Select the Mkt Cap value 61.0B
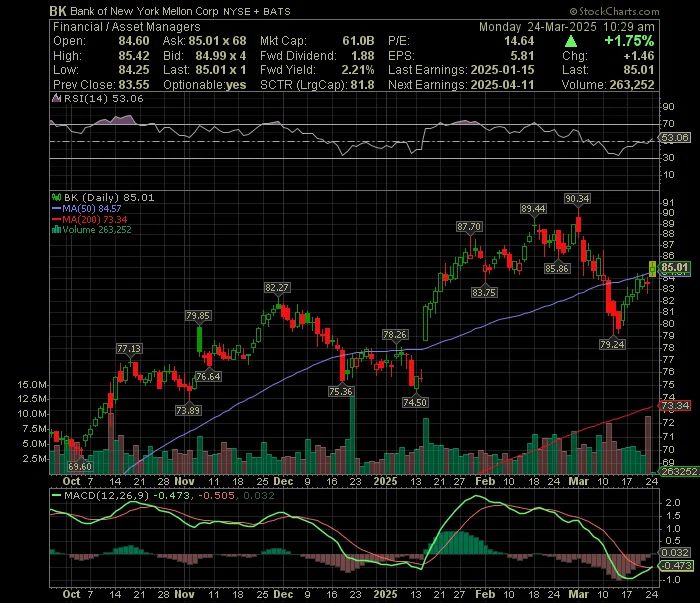Viewport: 700px width, 603px height. tap(358, 41)
